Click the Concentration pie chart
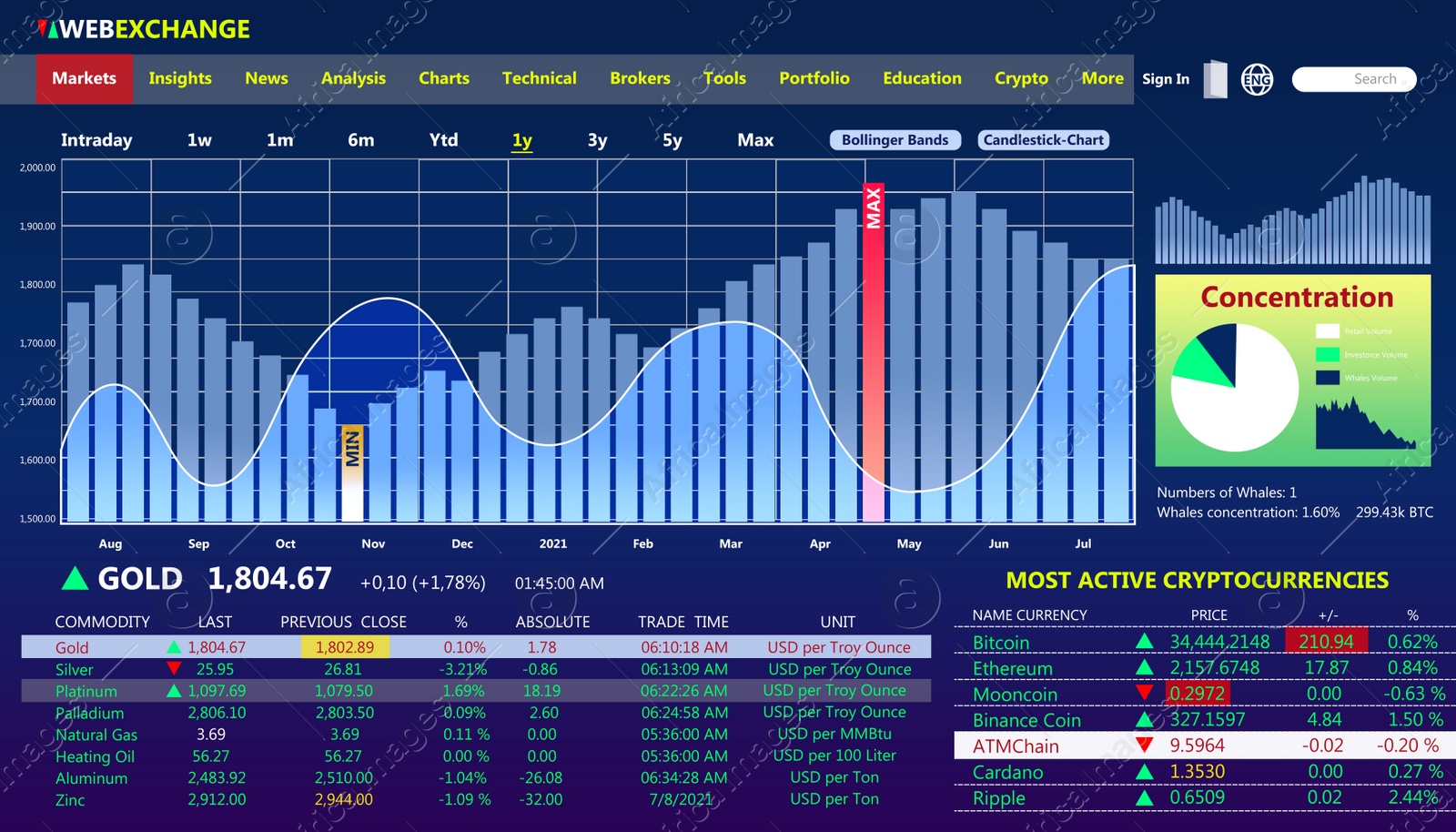This screenshot has height=832, width=1456. 1235,387
